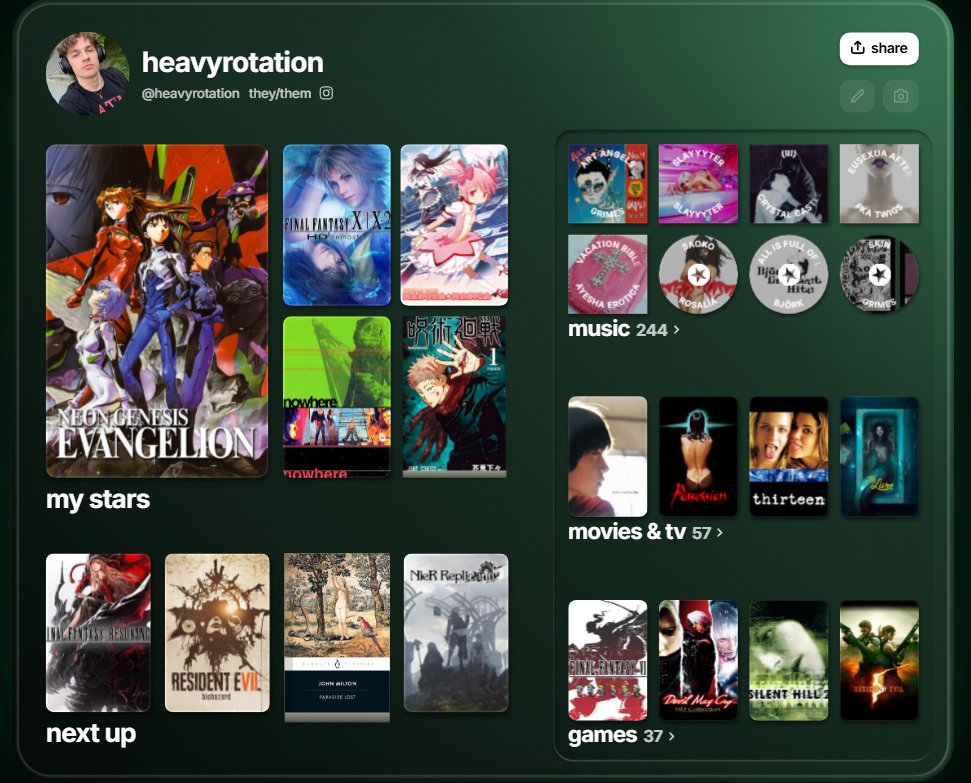Viewport: 971px width, 783px height.
Task: Open the Crystal Castles (III) album
Action: pyautogui.click(x=788, y=183)
